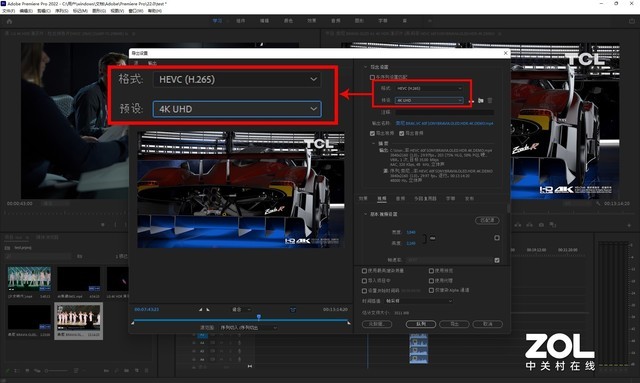Screen dimensions: 640x383
Task: Open preview zoom Fit dropdown
Action: pos(241,310)
